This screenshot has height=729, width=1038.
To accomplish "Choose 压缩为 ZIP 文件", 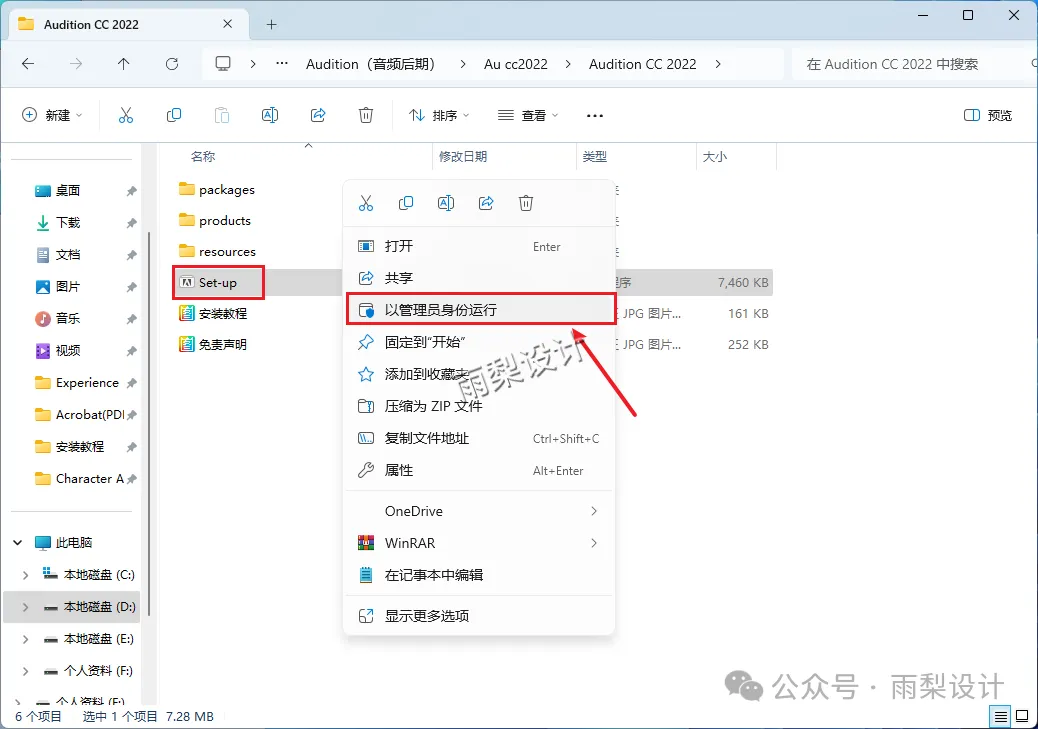I will click(479, 406).
